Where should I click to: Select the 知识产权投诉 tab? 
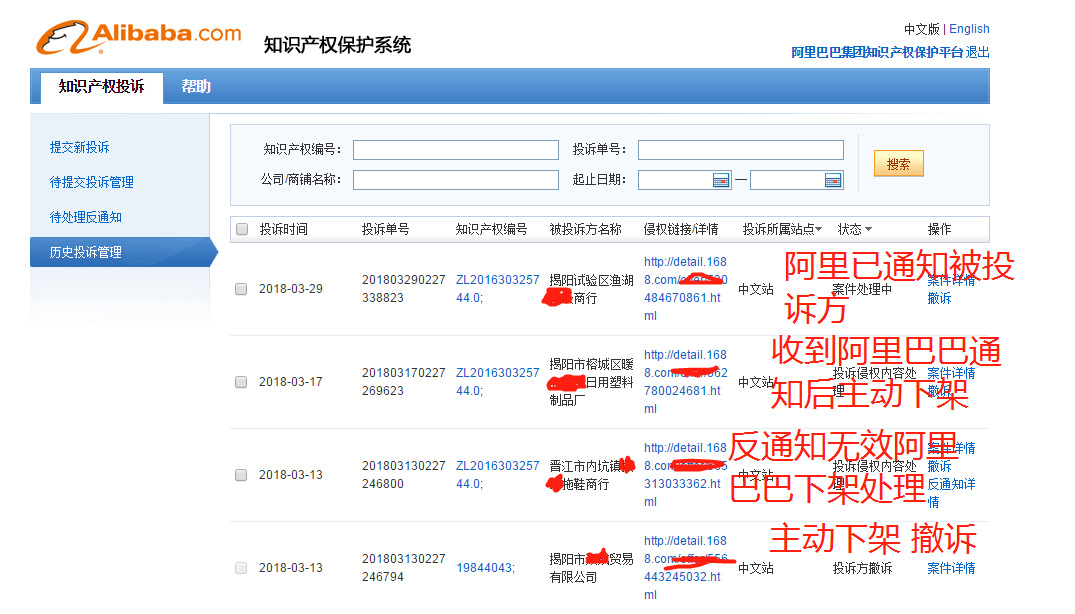point(99,86)
